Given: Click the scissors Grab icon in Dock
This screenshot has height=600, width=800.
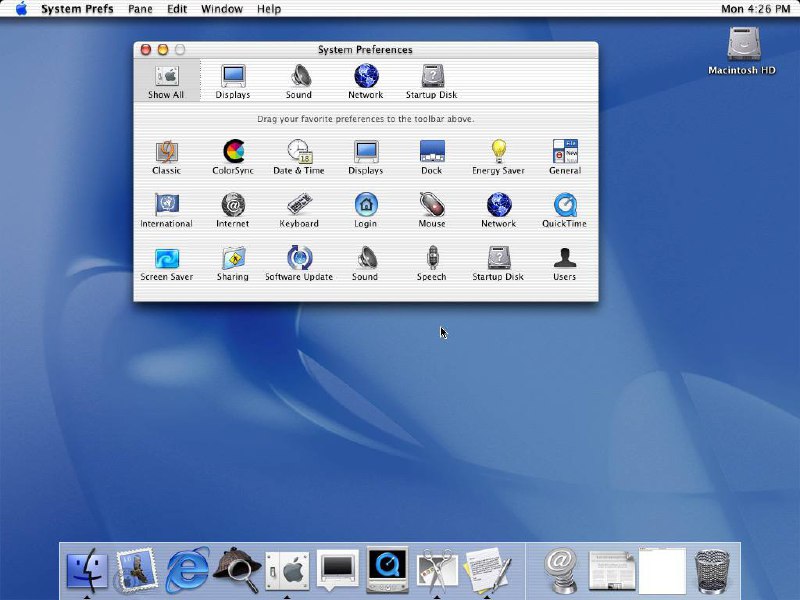Looking at the screenshot, I should click(x=437, y=570).
